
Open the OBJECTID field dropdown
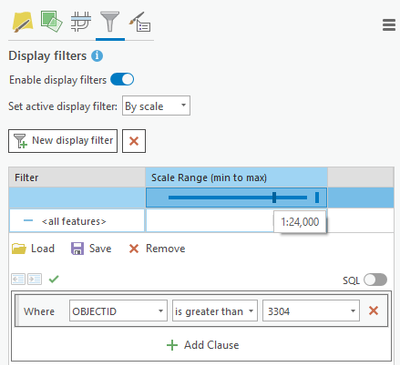click(x=118, y=311)
